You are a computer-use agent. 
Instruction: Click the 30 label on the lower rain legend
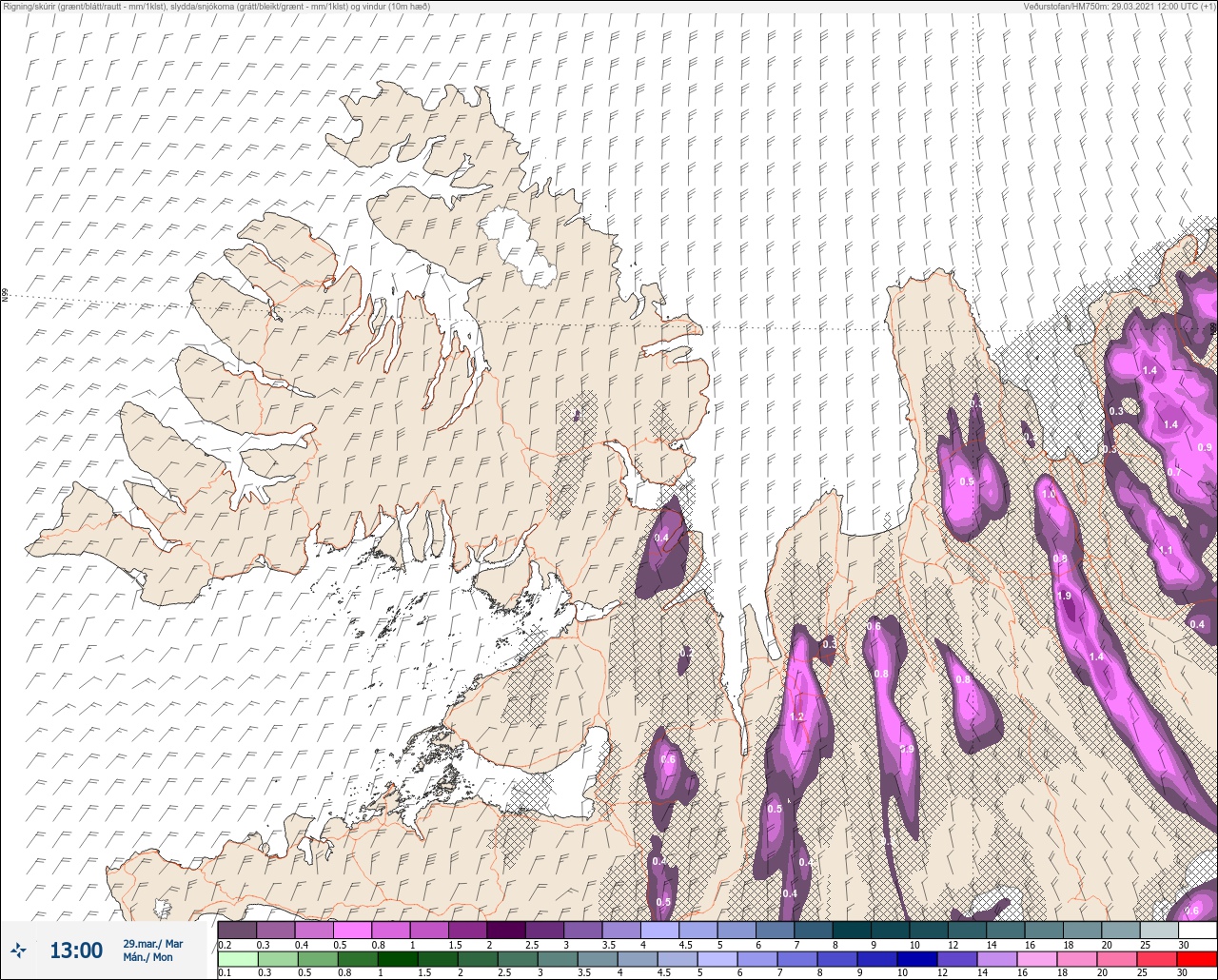(1183, 973)
